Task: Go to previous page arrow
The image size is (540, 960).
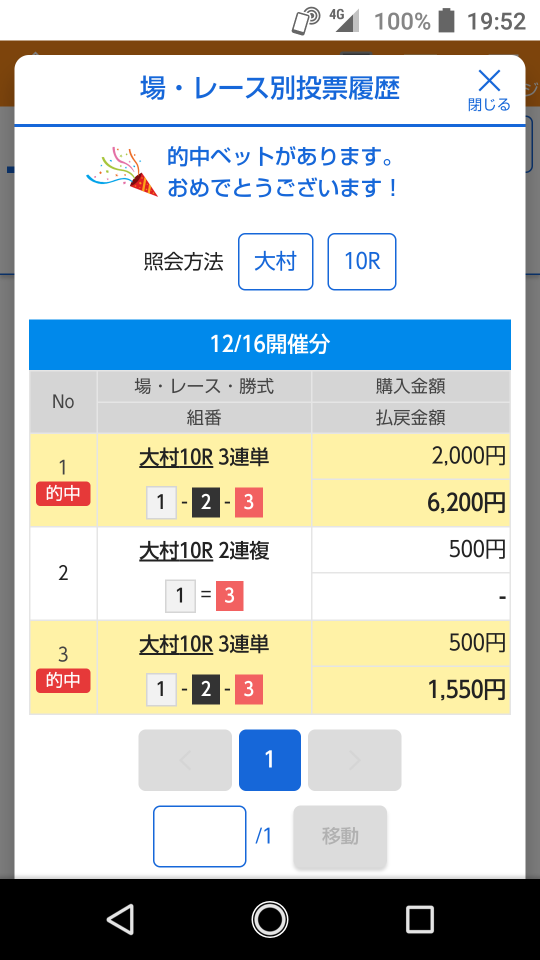Action: [x=185, y=760]
